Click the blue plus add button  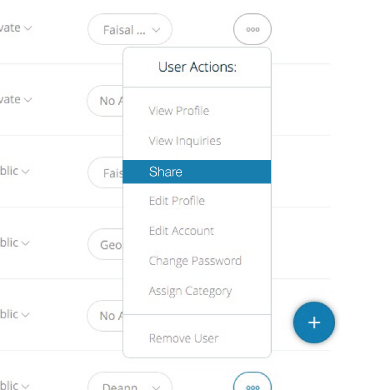314,322
